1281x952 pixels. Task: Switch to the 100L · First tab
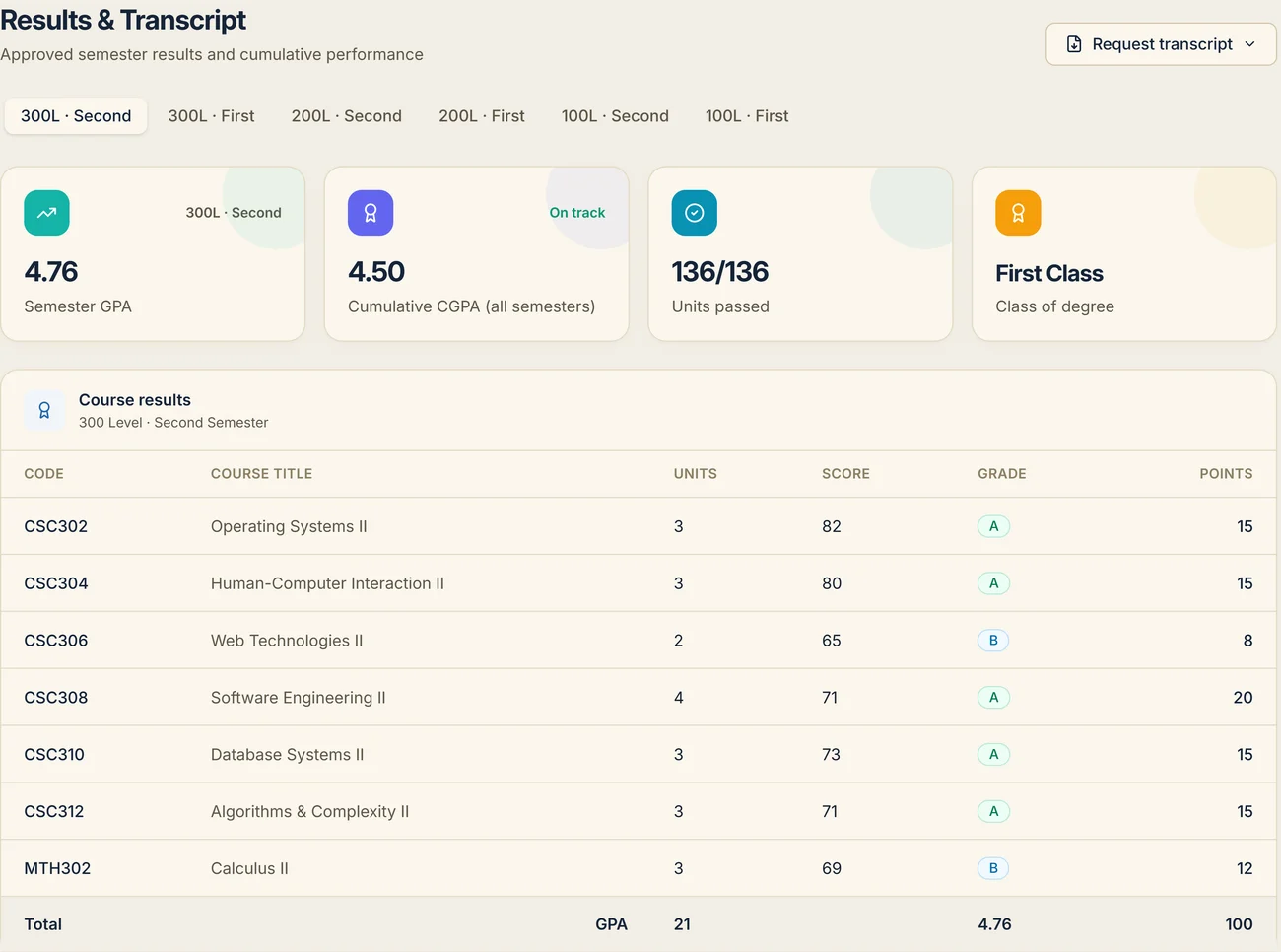[747, 116]
